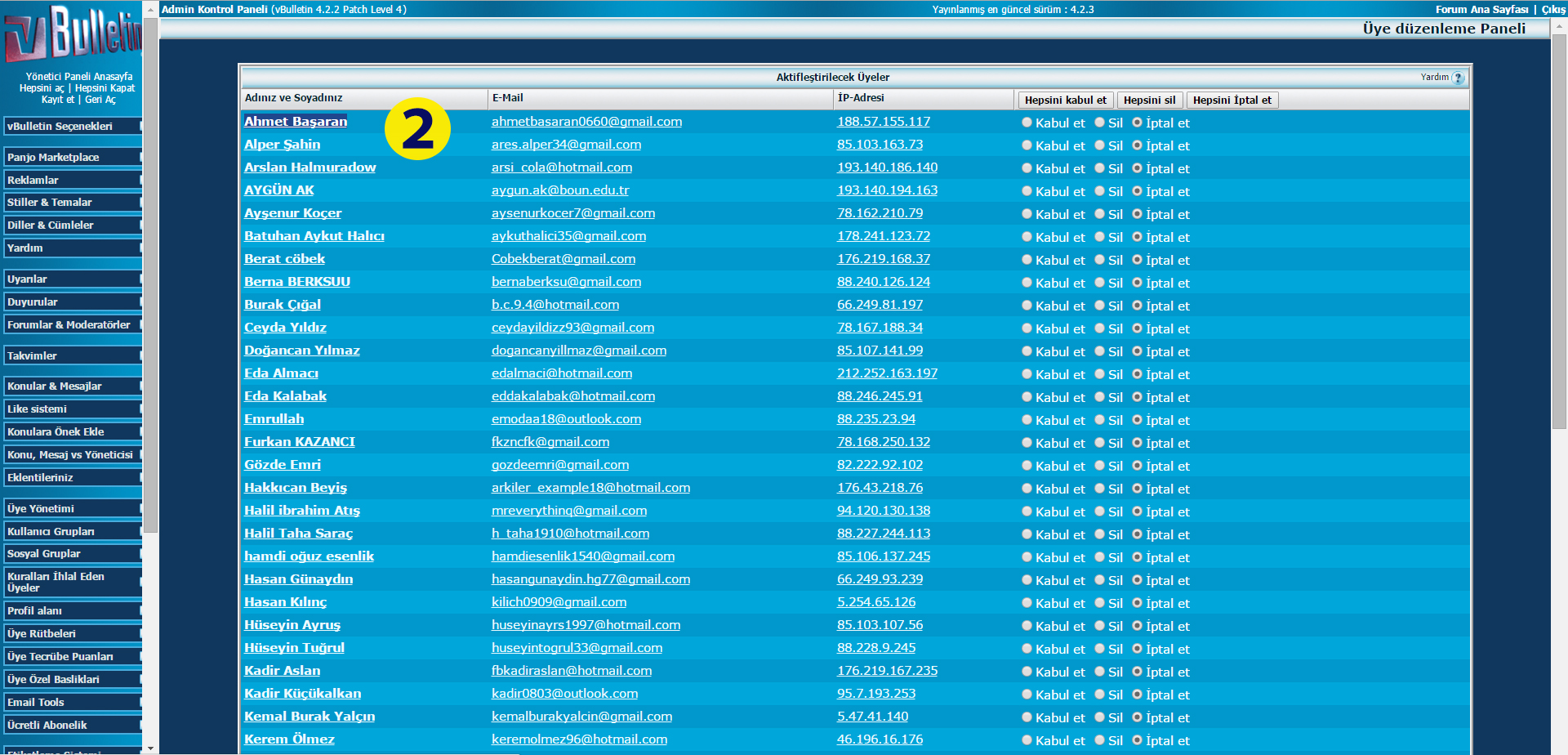The height and width of the screenshot is (755, 1568).
Task: Click the Yardım question mark help icon
Action: point(1458,78)
